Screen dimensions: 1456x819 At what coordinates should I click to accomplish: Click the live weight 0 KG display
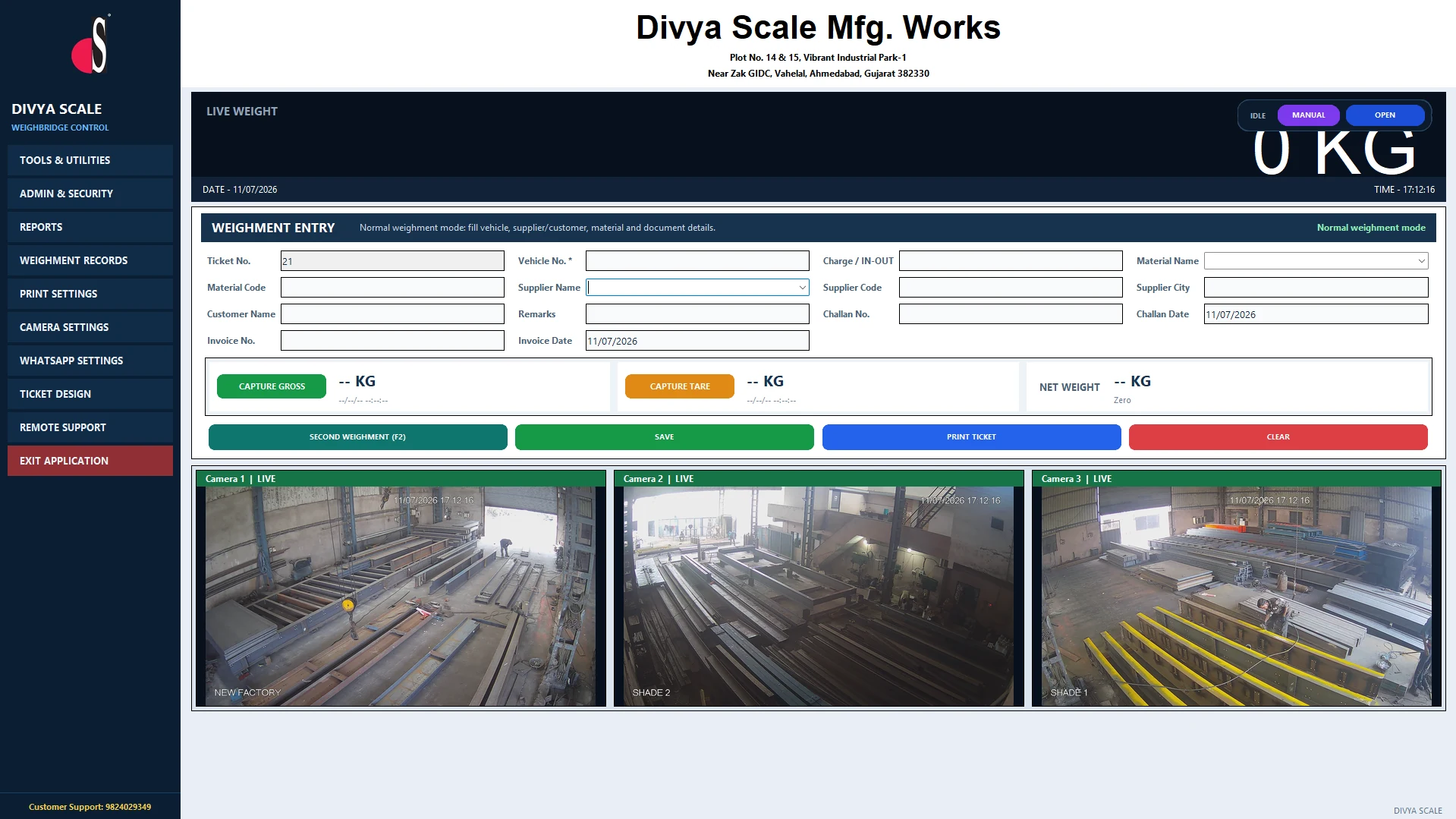1335,152
